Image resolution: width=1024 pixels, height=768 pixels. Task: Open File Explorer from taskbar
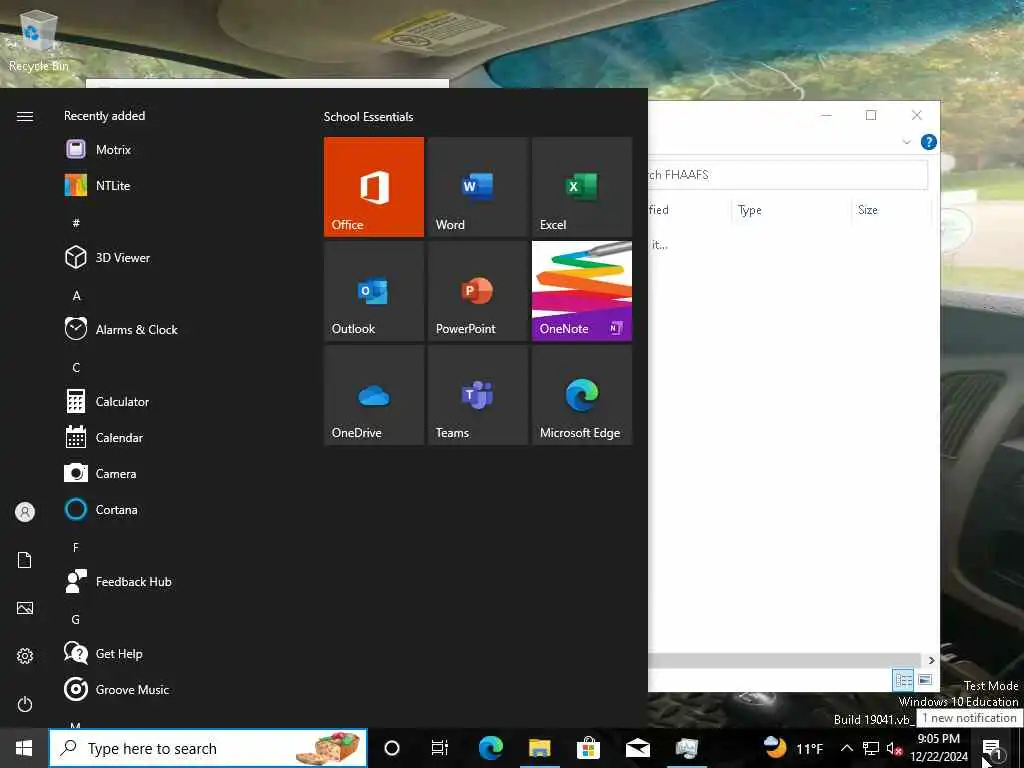539,748
